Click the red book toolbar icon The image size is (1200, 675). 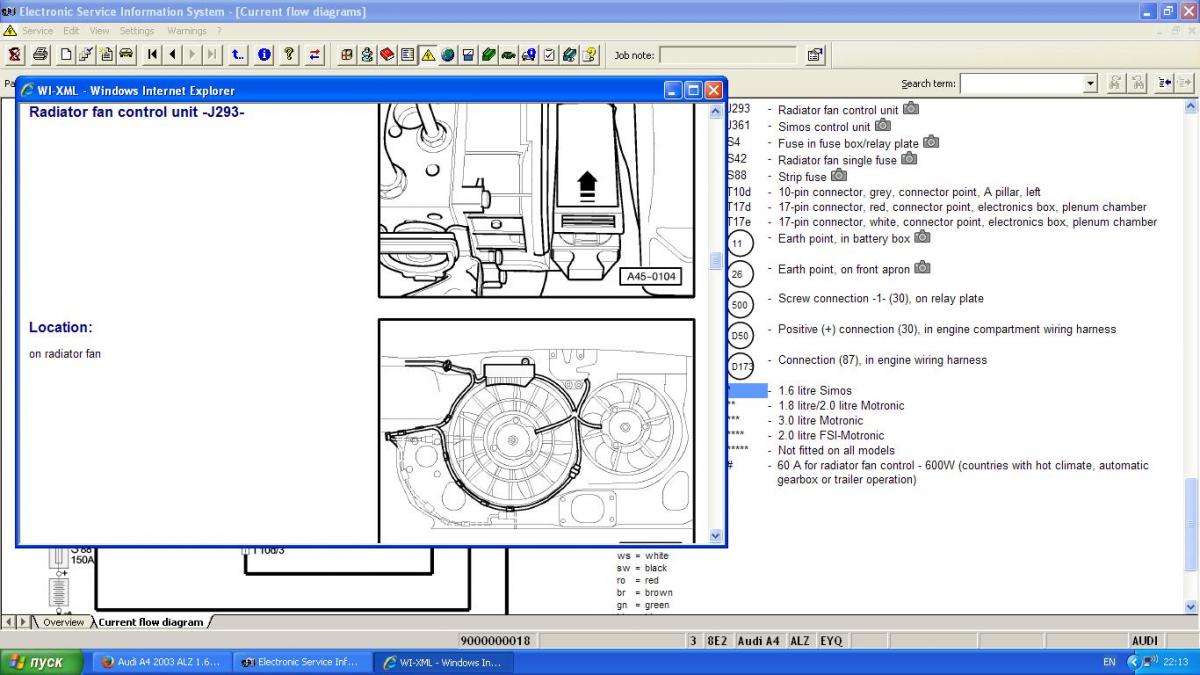click(x=388, y=55)
